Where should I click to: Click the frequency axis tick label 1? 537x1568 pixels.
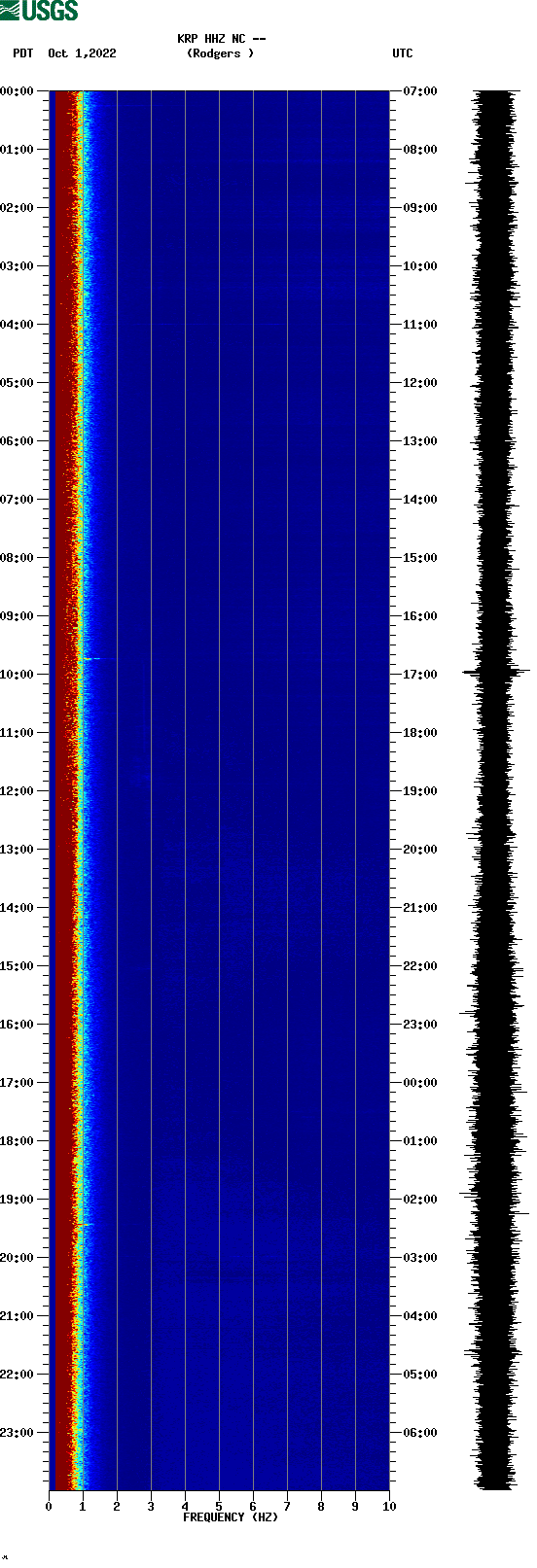click(x=83, y=1507)
